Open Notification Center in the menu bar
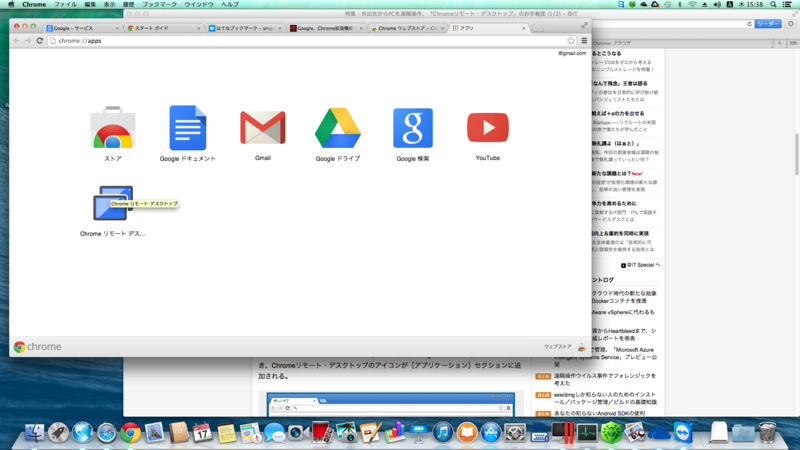 coord(788,4)
